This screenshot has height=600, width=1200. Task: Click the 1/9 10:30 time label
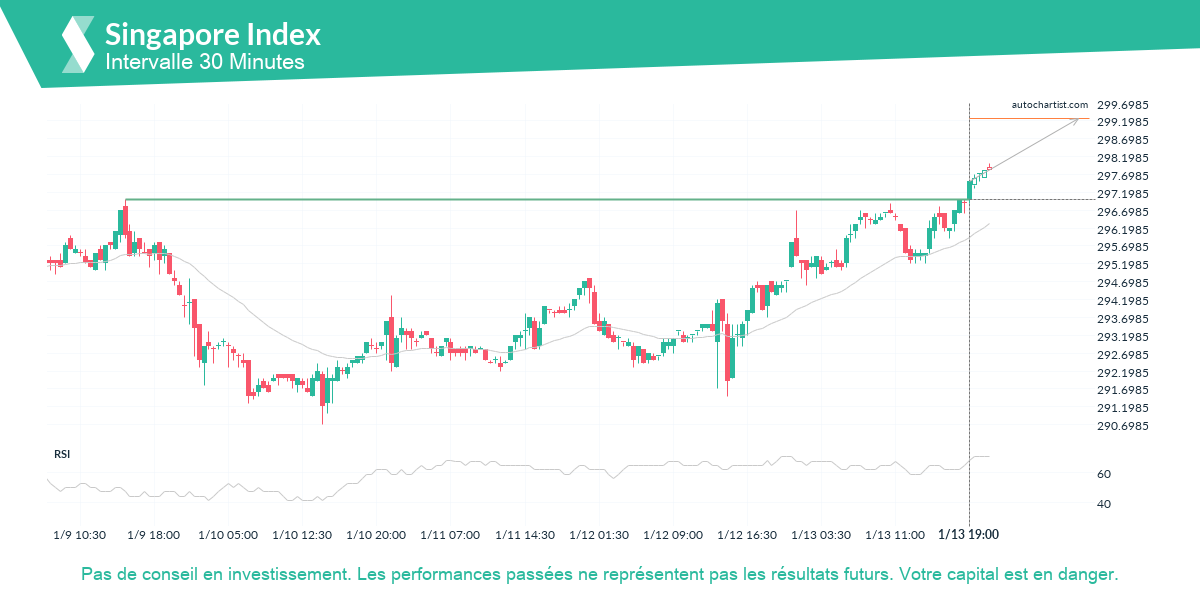(80, 535)
